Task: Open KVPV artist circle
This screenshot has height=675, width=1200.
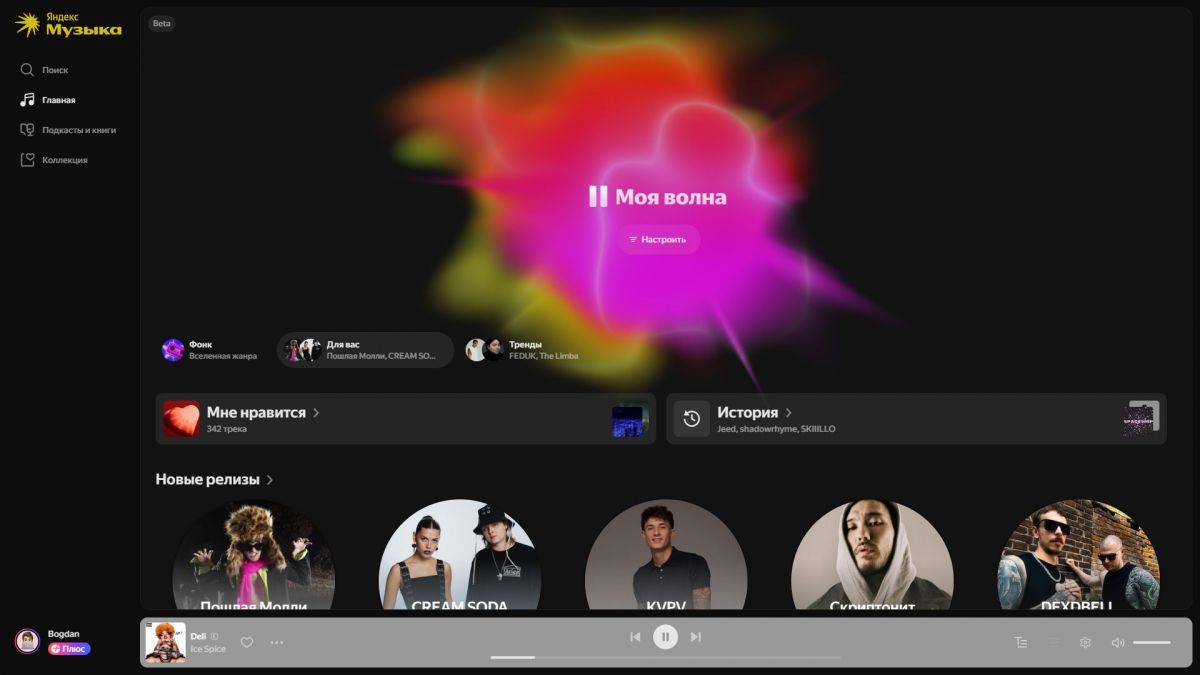Action: point(666,555)
